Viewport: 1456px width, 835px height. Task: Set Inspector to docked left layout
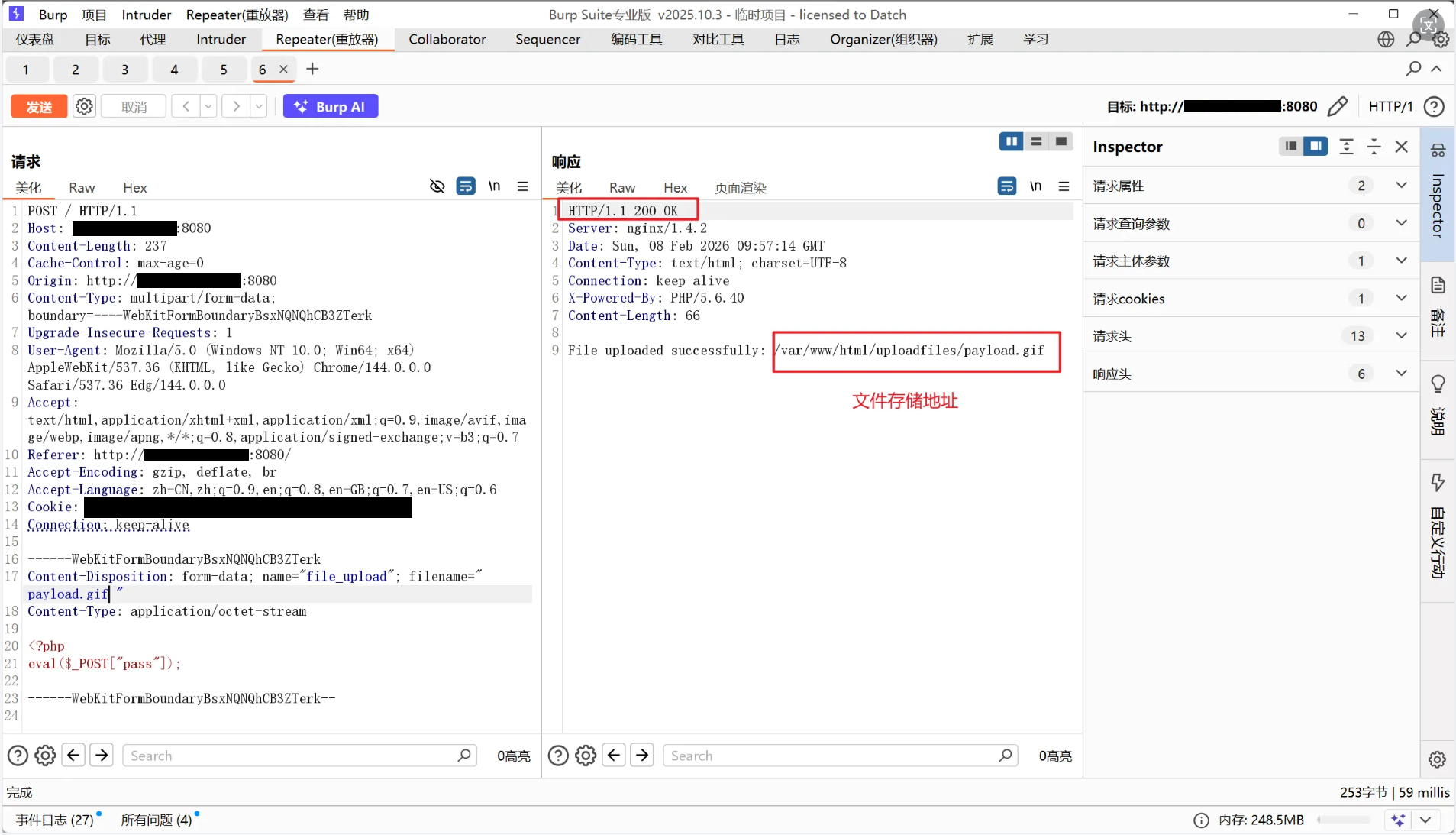point(1291,146)
